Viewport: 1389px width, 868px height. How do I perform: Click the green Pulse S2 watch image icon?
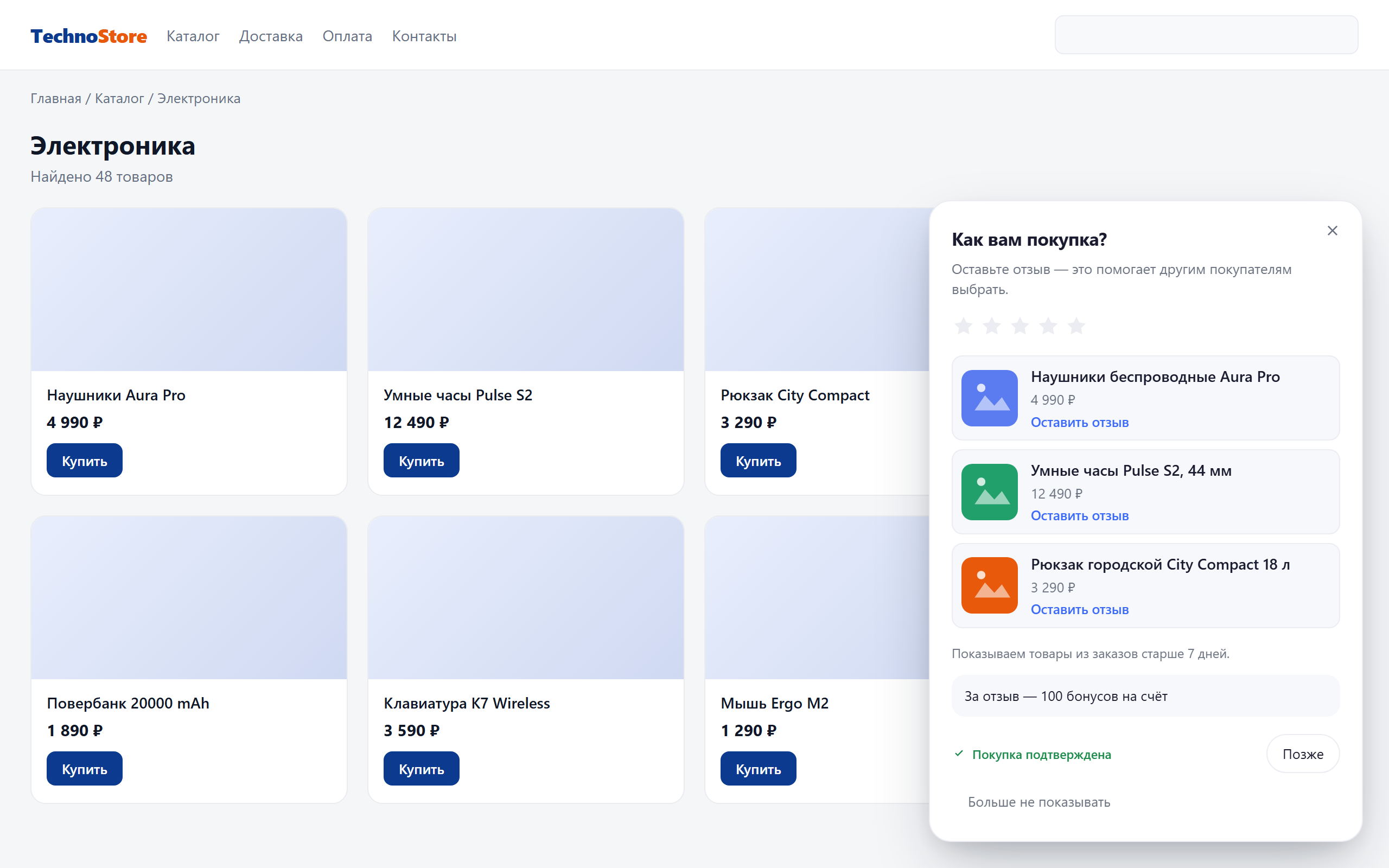990,492
